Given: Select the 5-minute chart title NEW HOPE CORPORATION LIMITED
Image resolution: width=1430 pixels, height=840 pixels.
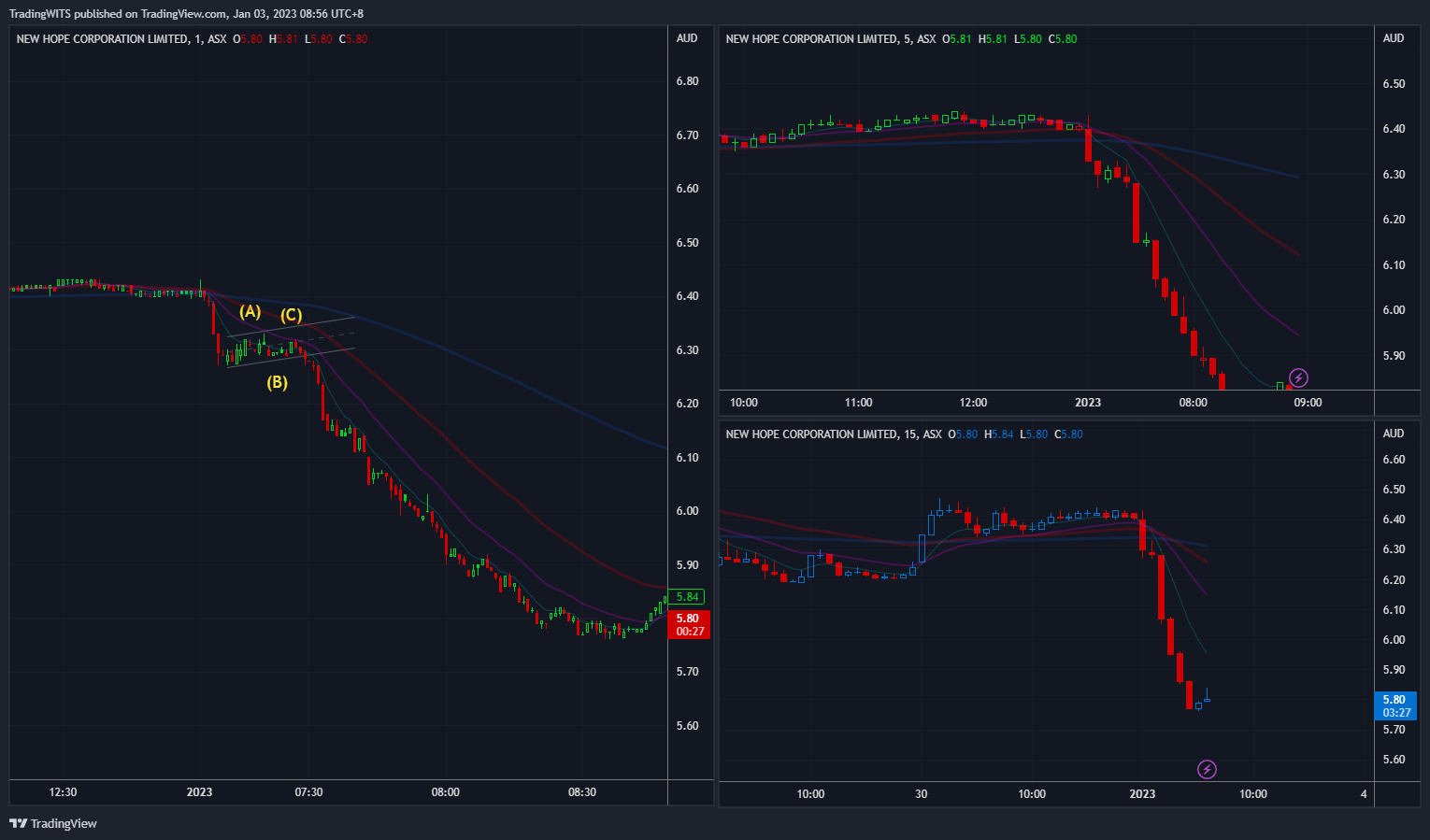Looking at the screenshot, I should point(811,39).
